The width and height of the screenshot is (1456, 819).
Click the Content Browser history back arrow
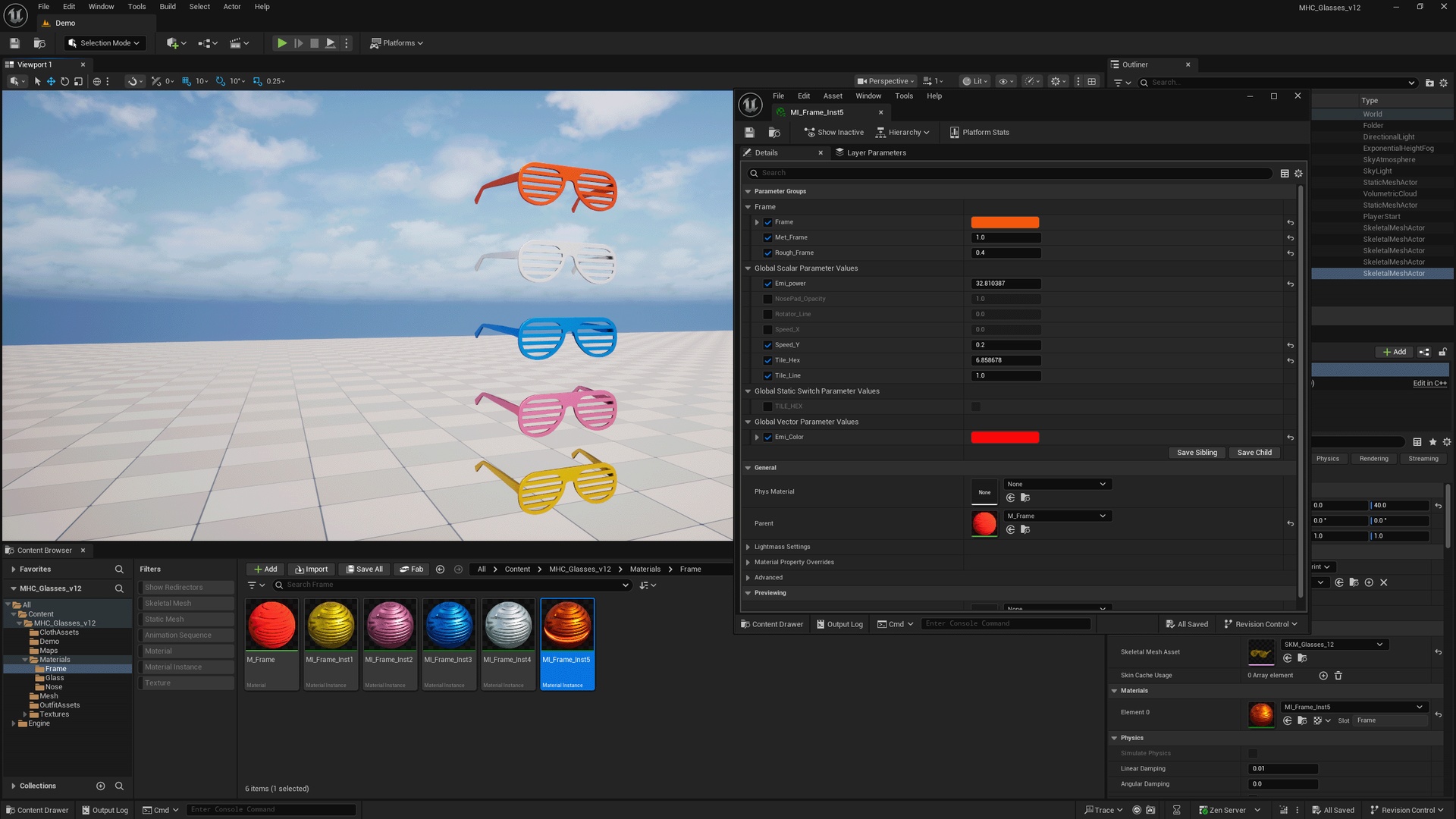click(x=440, y=569)
